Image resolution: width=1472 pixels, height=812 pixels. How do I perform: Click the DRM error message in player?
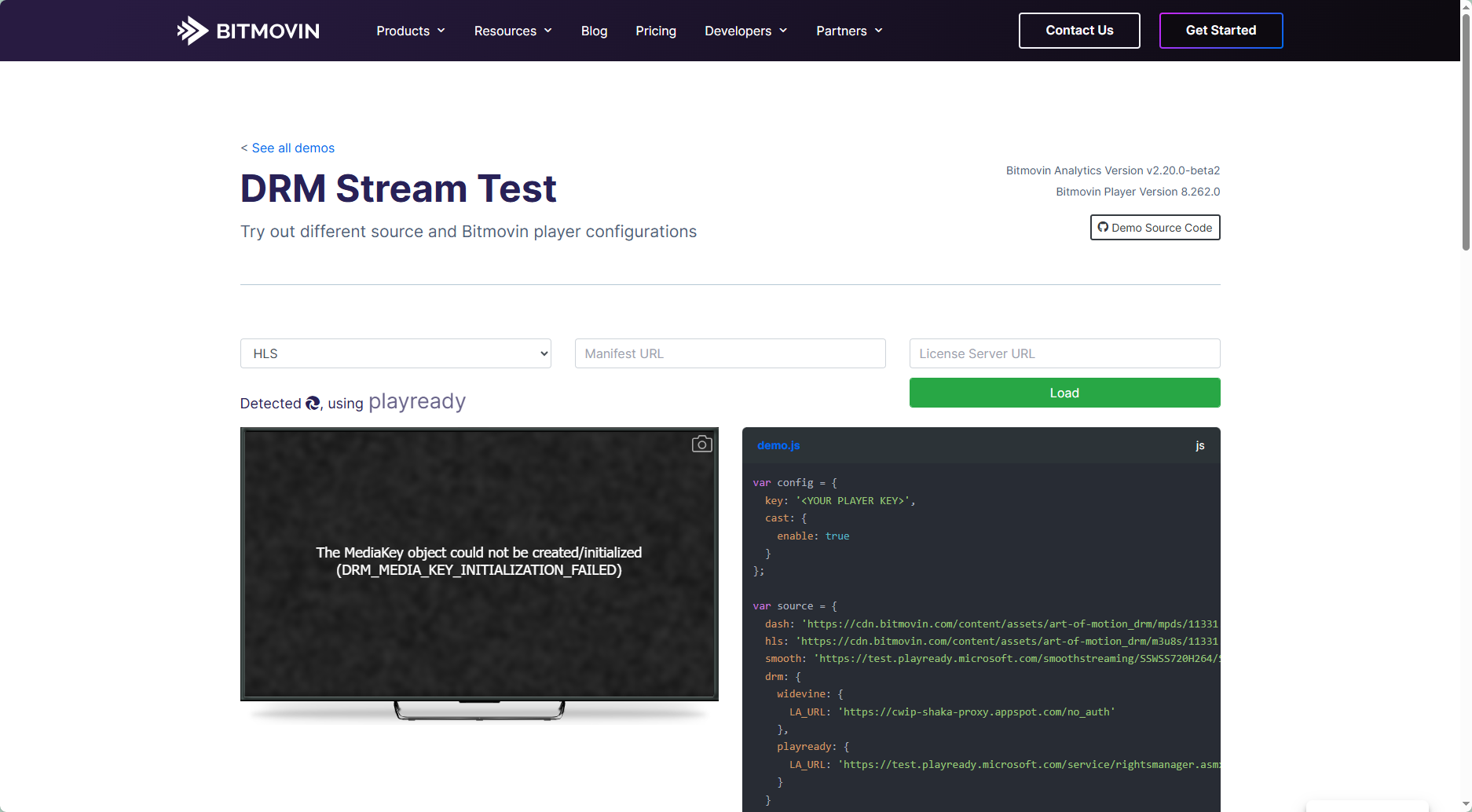click(479, 561)
